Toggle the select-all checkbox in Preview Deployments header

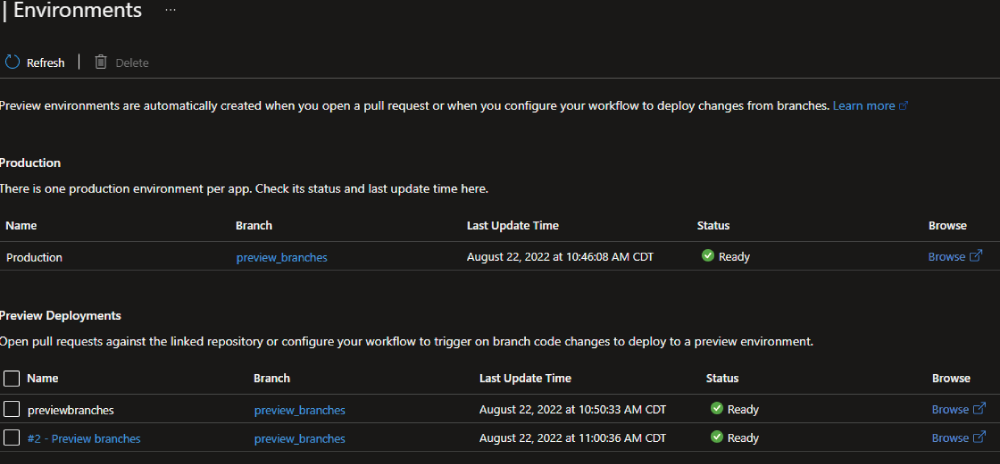11,379
